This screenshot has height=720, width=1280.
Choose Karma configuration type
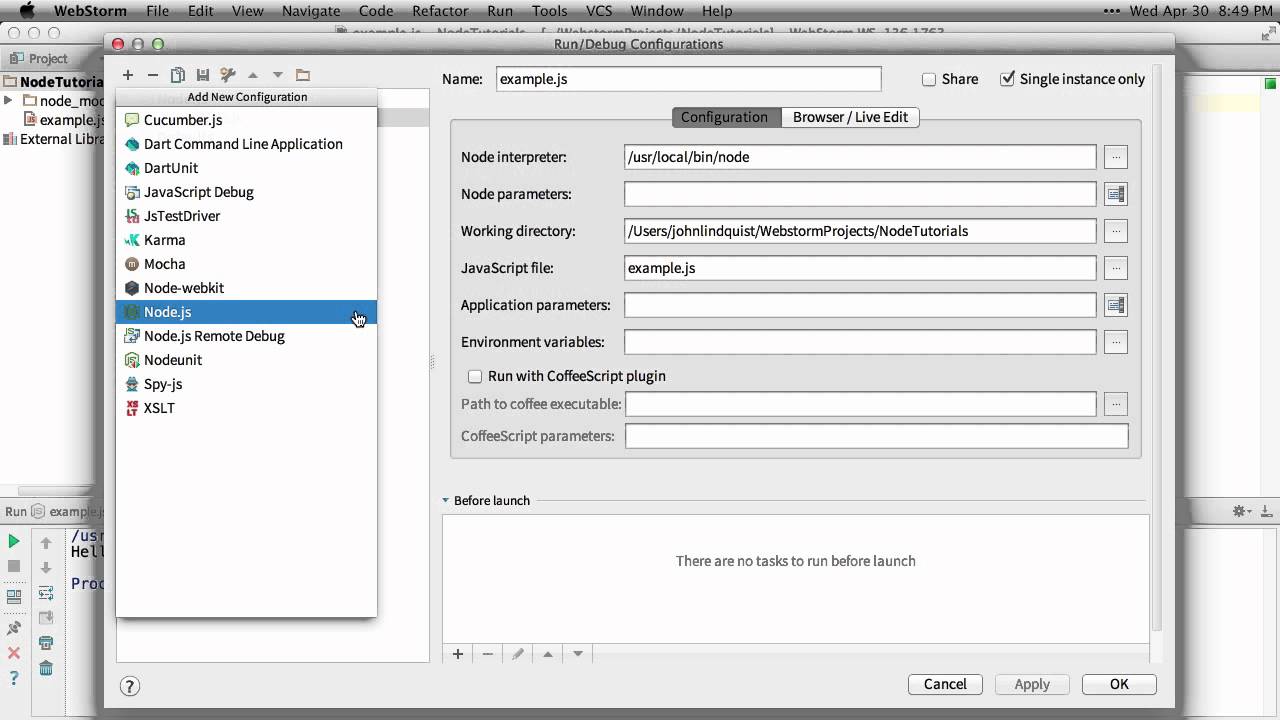pyautogui.click(x=246, y=240)
